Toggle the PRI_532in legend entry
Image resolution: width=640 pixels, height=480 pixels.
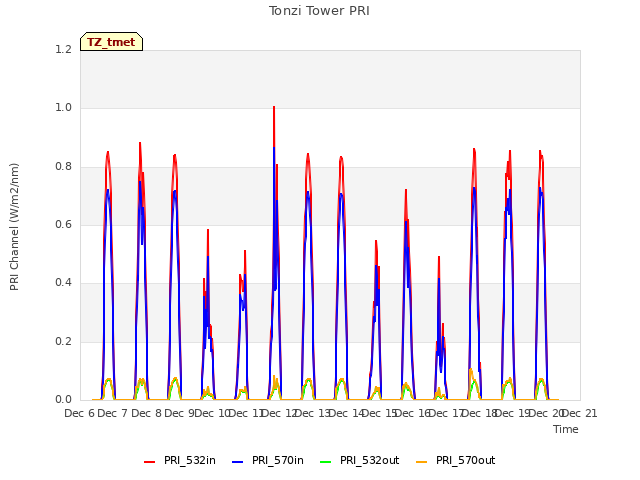point(180,461)
